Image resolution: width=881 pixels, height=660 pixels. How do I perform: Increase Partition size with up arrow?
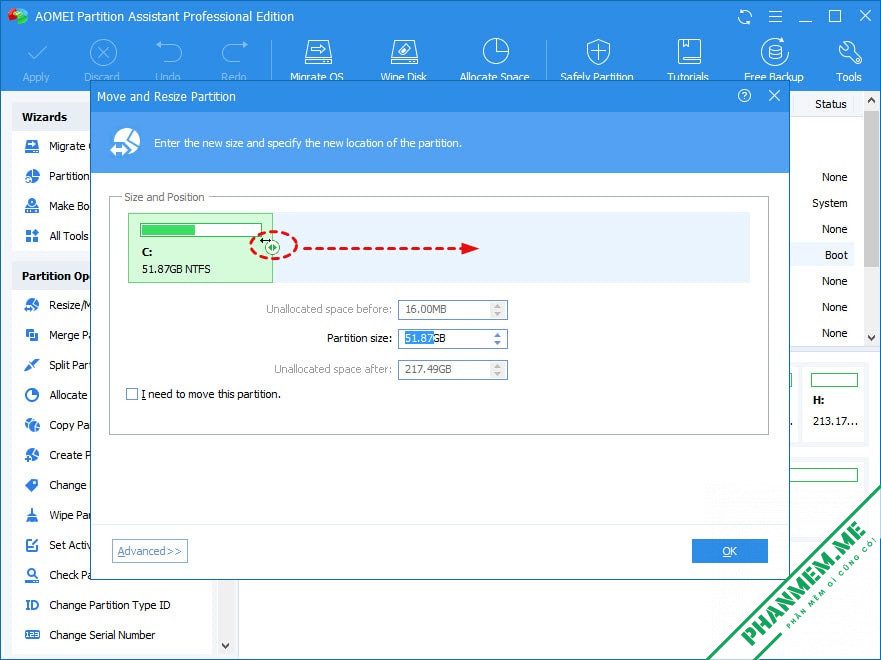497,335
